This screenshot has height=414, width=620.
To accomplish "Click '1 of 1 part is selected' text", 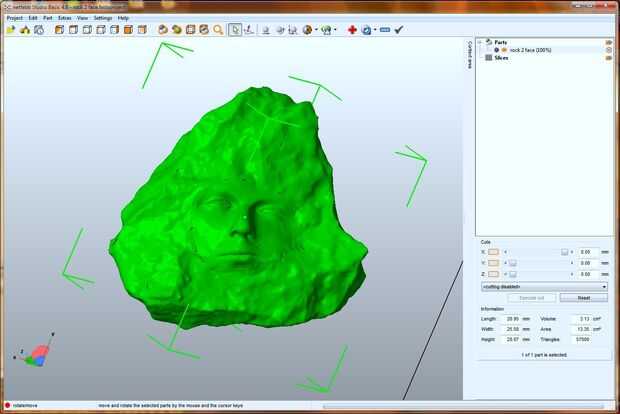I will tap(544, 355).
